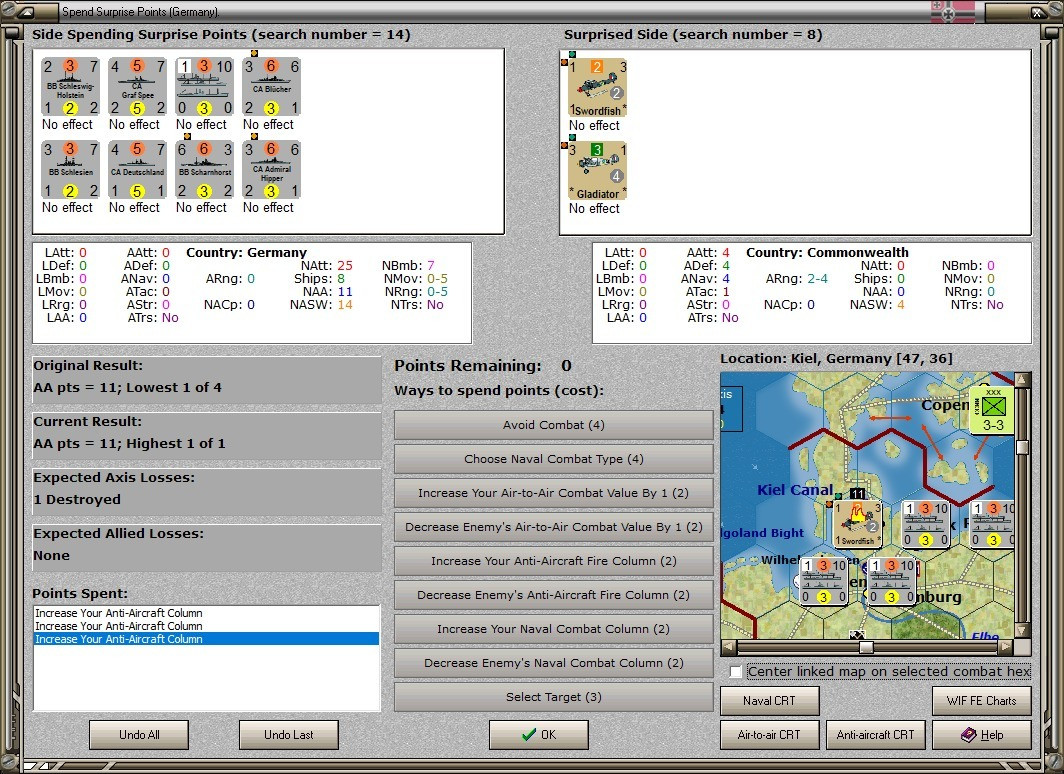1064x774 pixels.
Task: Select the BB Scharnhorst ship counter
Action: click(x=204, y=170)
